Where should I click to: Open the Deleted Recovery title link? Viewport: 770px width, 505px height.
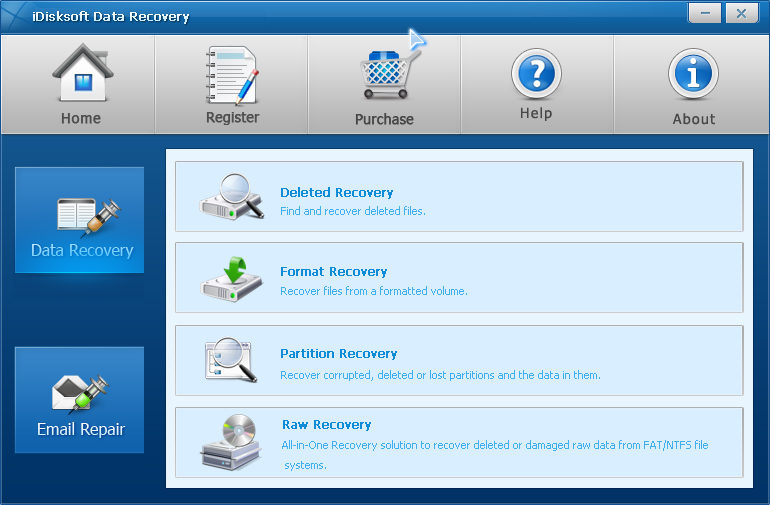pyautogui.click(x=336, y=193)
